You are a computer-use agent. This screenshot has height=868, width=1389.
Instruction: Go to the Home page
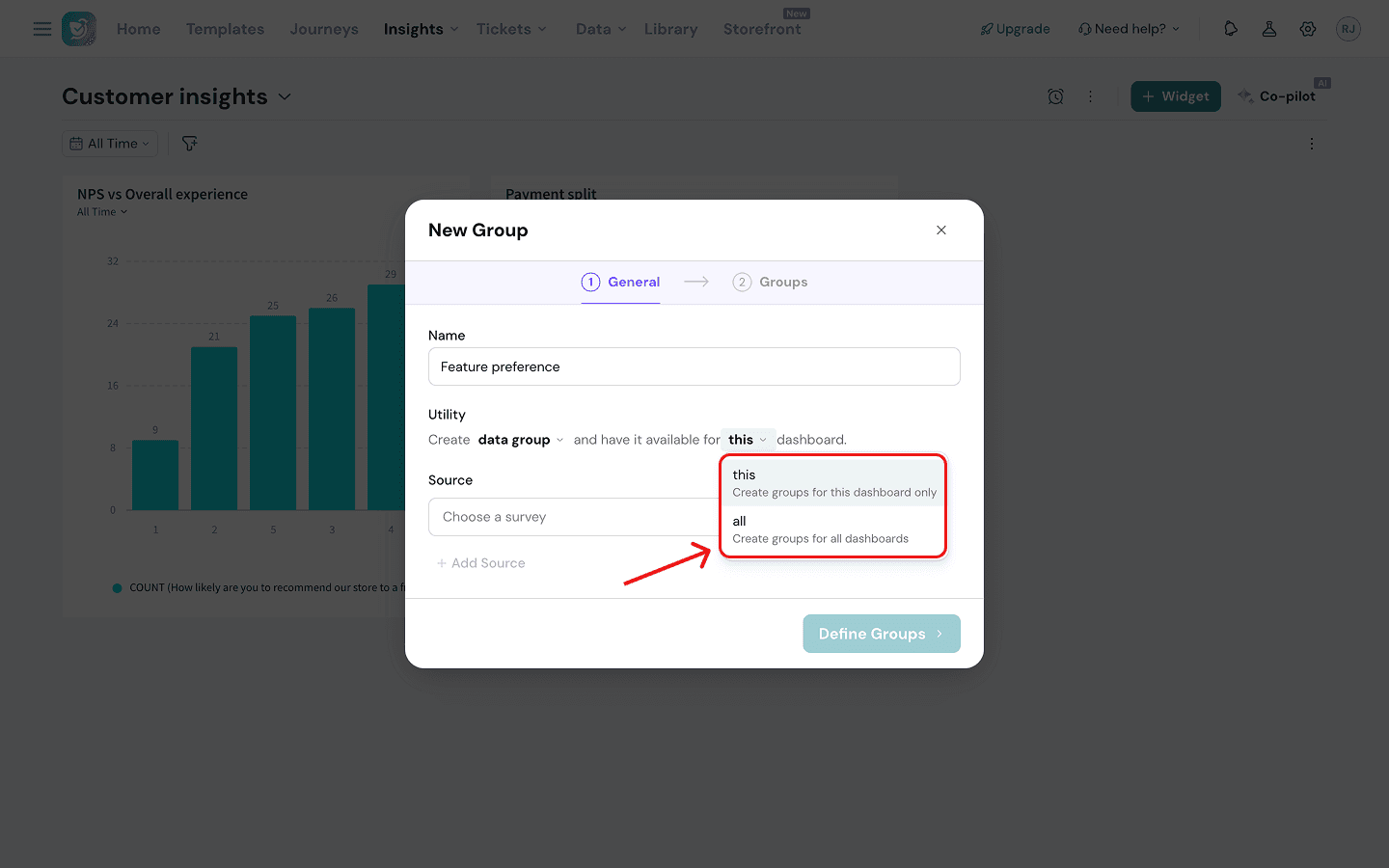(x=139, y=29)
